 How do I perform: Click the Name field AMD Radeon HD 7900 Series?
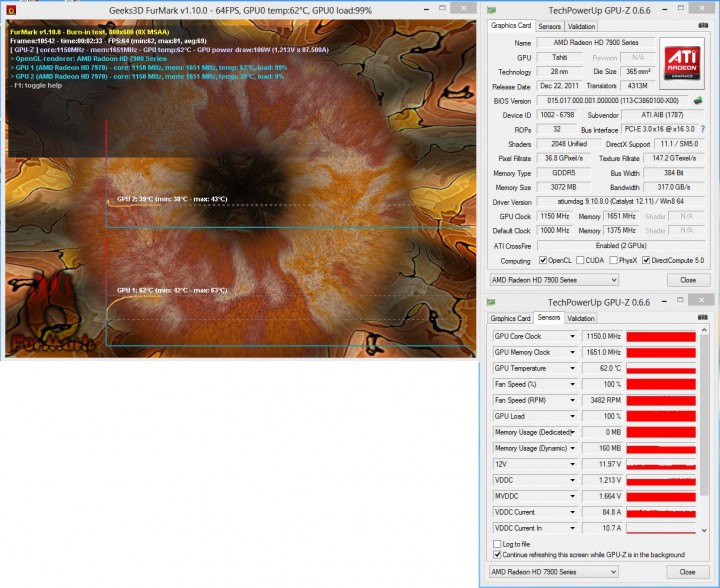pyautogui.click(x=596, y=42)
